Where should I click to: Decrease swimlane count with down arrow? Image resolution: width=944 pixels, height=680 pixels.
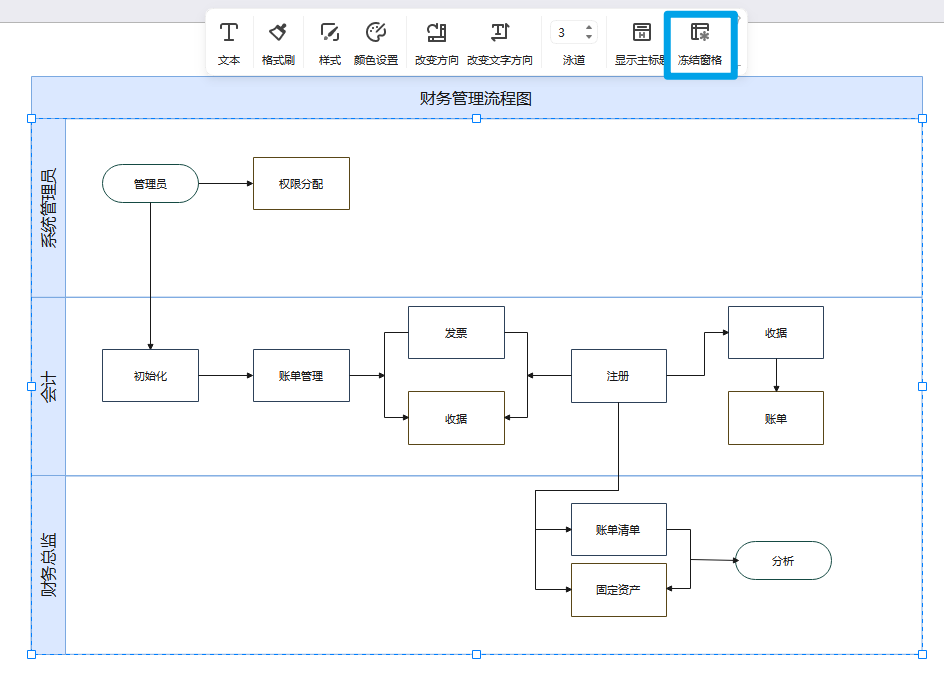589,37
